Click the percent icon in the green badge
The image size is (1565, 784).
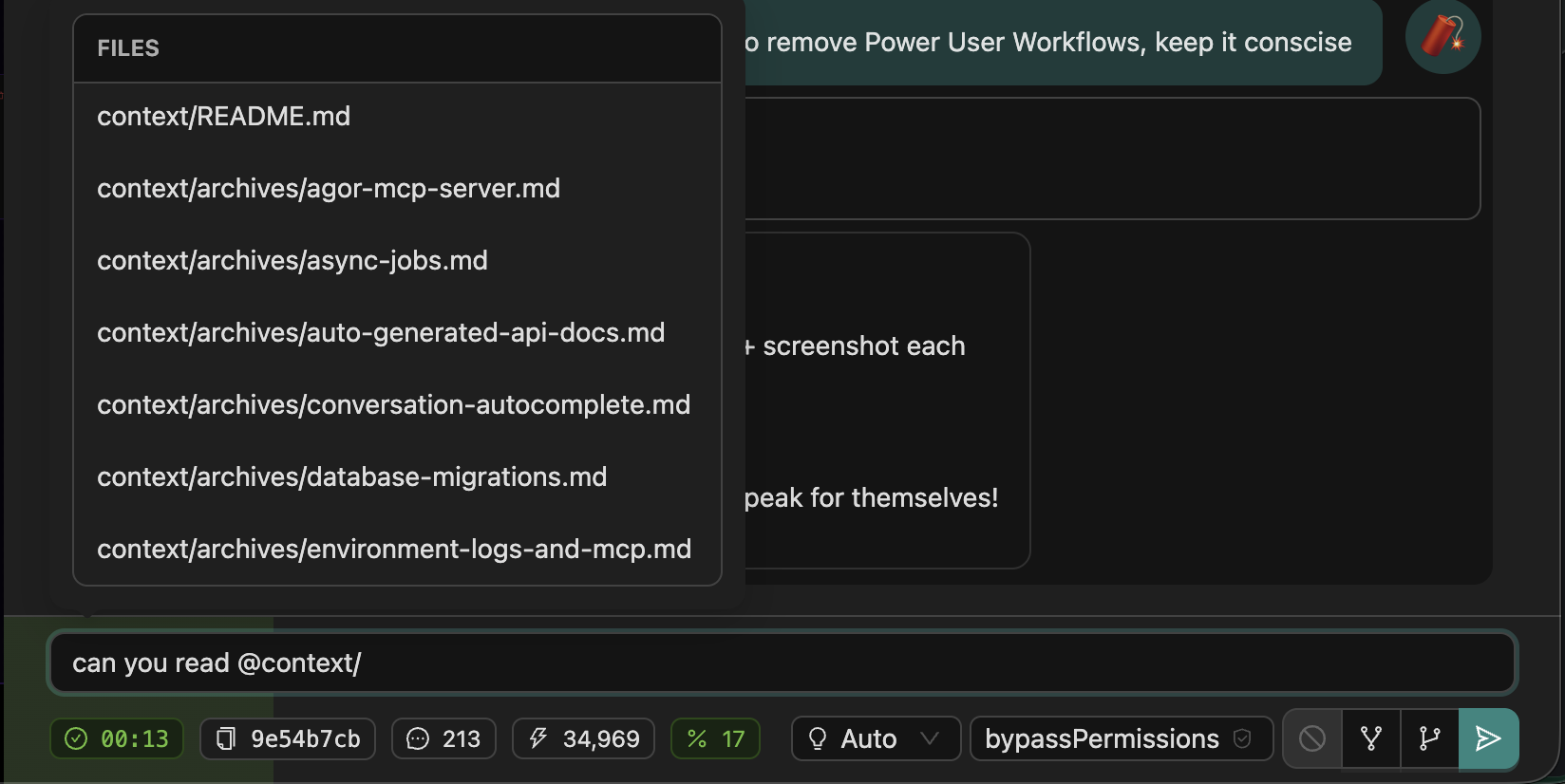697,738
